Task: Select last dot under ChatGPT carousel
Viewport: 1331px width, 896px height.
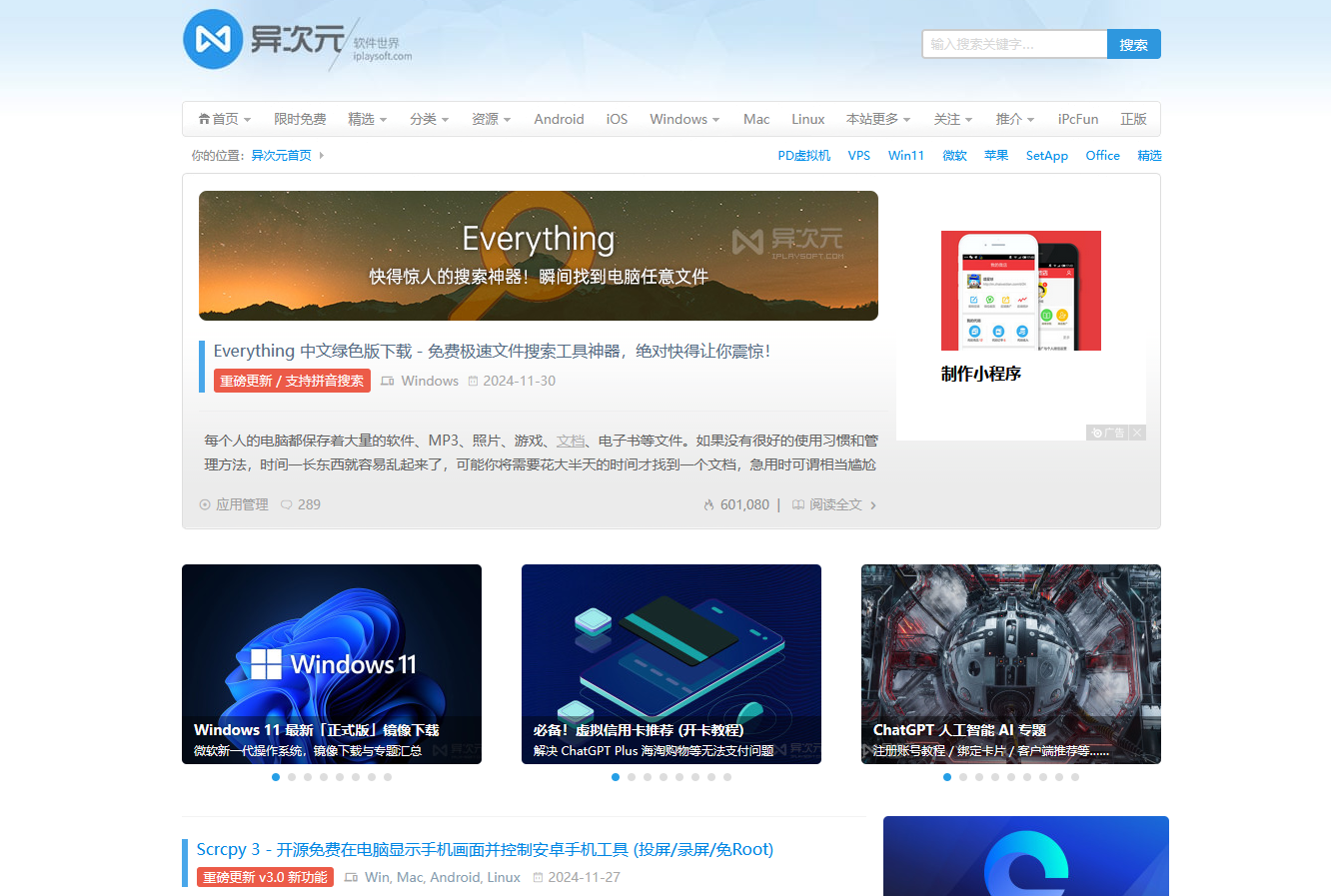Action: tap(1075, 777)
